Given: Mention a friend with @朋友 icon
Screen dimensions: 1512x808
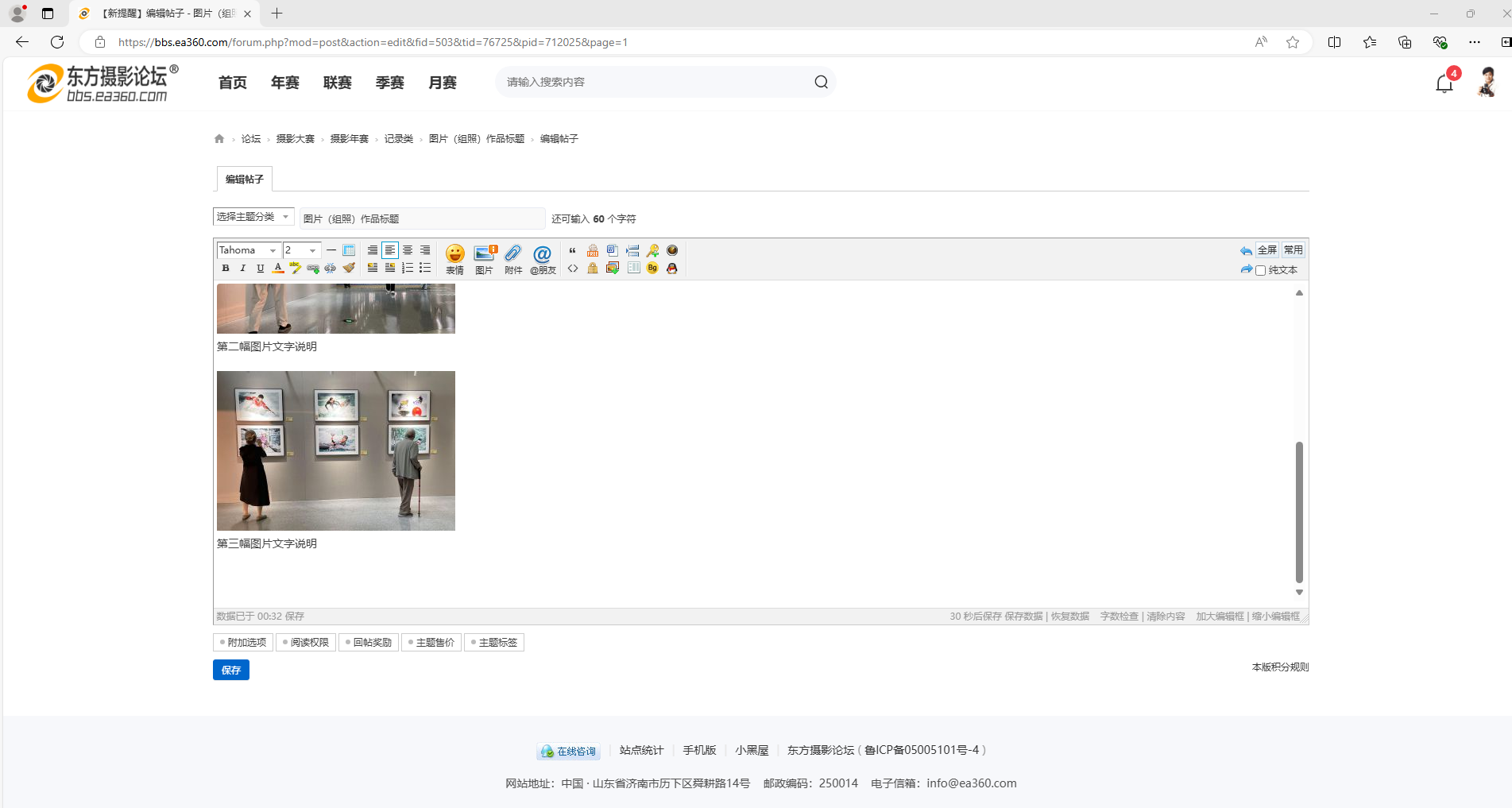Looking at the screenshot, I should [543, 259].
